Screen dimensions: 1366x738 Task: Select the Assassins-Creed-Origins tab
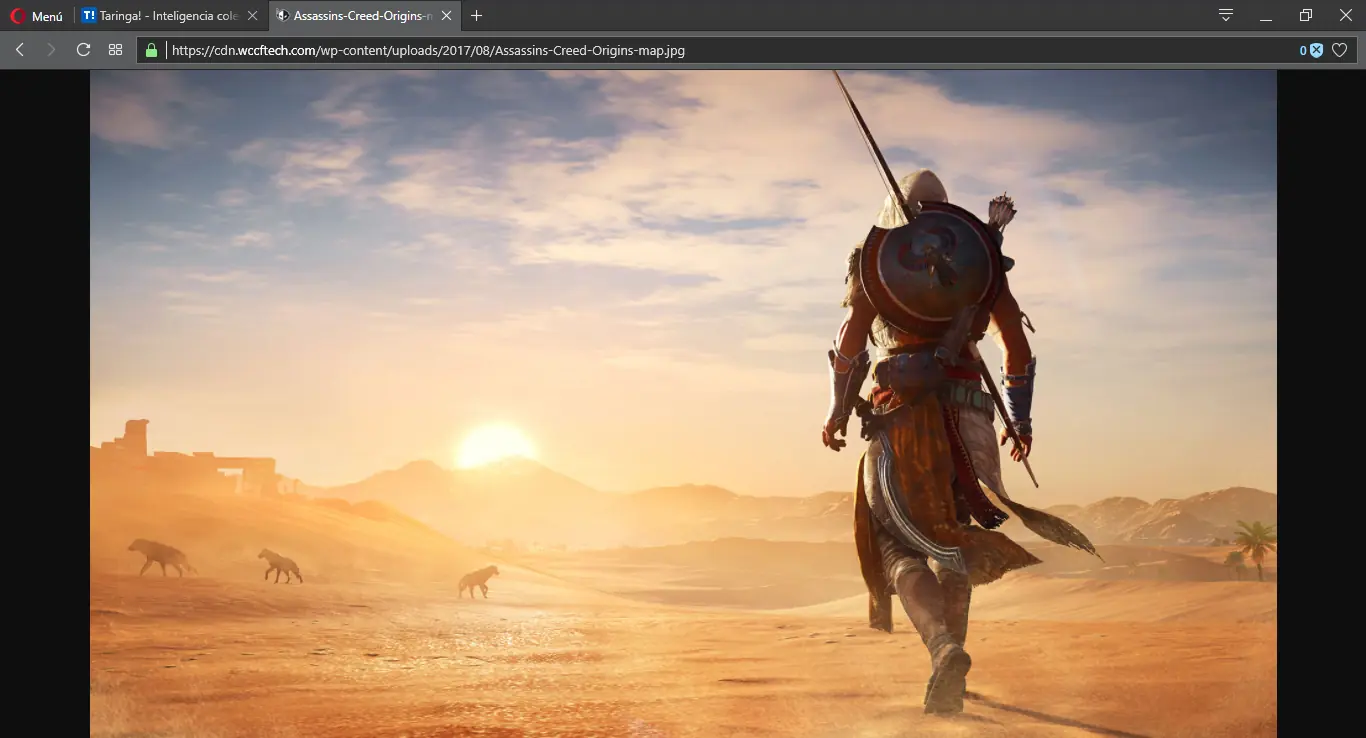click(364, 16)
